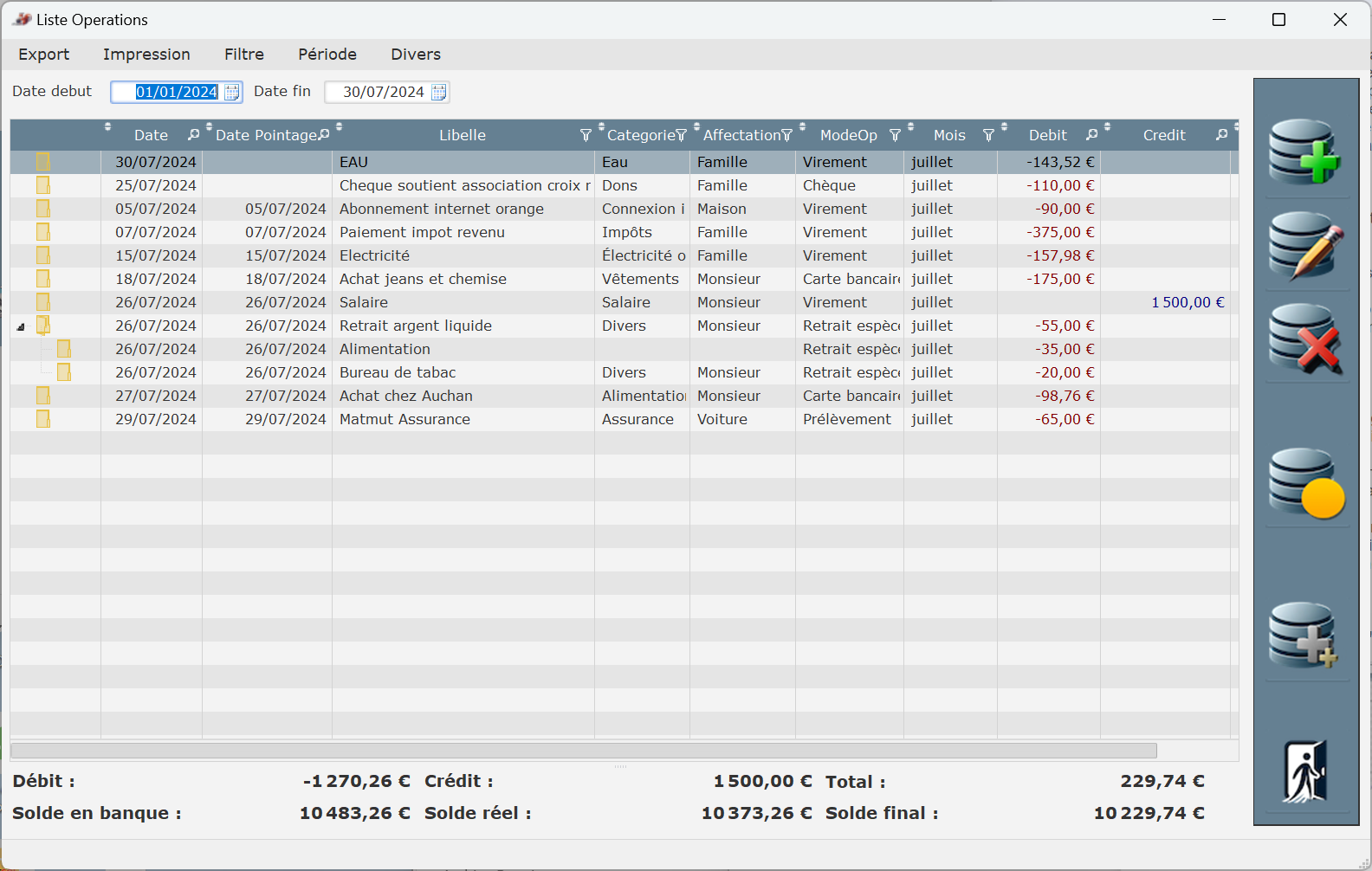This screenshot has height=871, width=1372.
Task: Click the exit door icon
Action: click(1305, 771)
